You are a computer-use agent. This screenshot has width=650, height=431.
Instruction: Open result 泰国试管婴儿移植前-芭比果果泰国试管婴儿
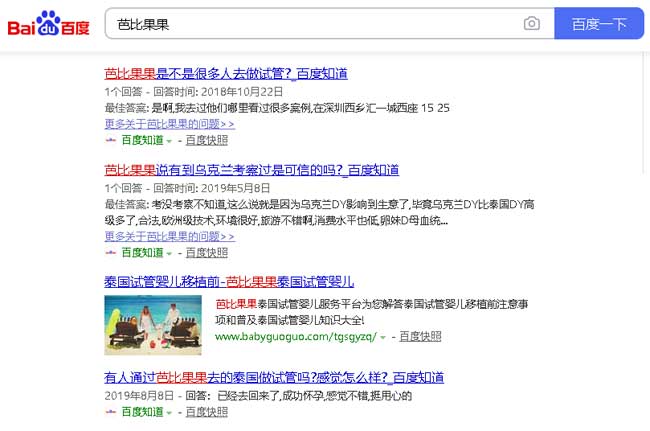click(x=229, y=282)
